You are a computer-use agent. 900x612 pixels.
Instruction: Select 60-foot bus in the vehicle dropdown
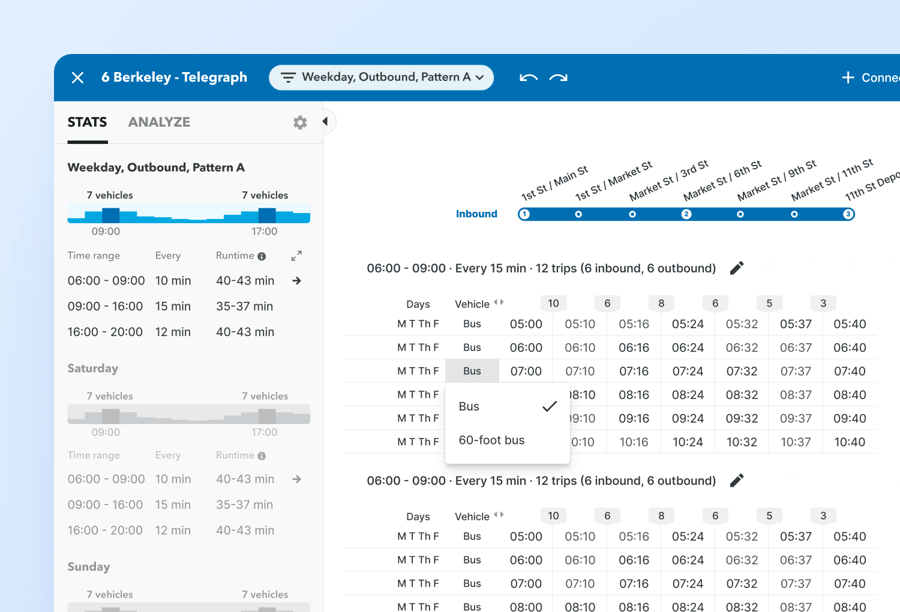pyautogui.click(x=507, y=440)
